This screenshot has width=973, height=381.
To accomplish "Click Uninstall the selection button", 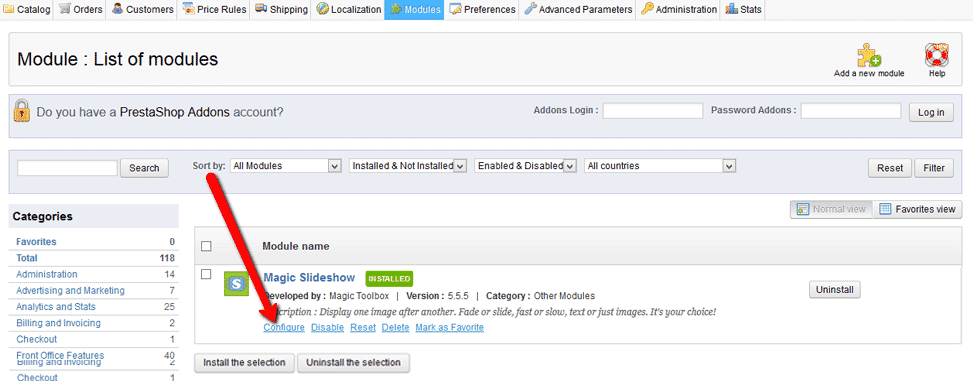I will (x=354, y=363).
